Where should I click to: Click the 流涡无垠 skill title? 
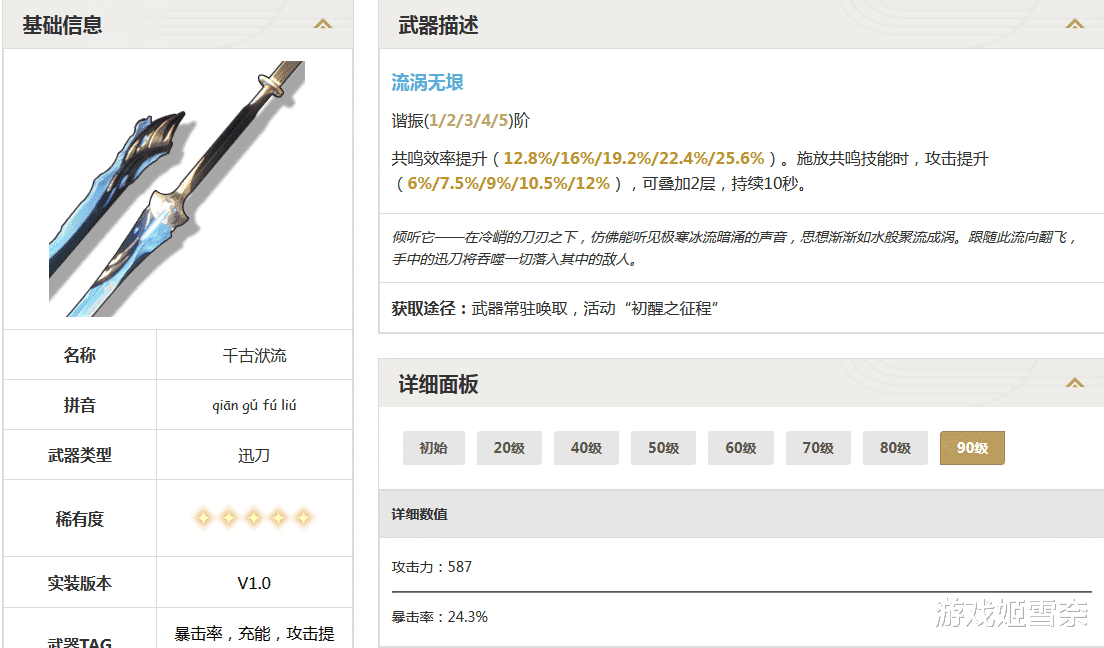point(427,83)
